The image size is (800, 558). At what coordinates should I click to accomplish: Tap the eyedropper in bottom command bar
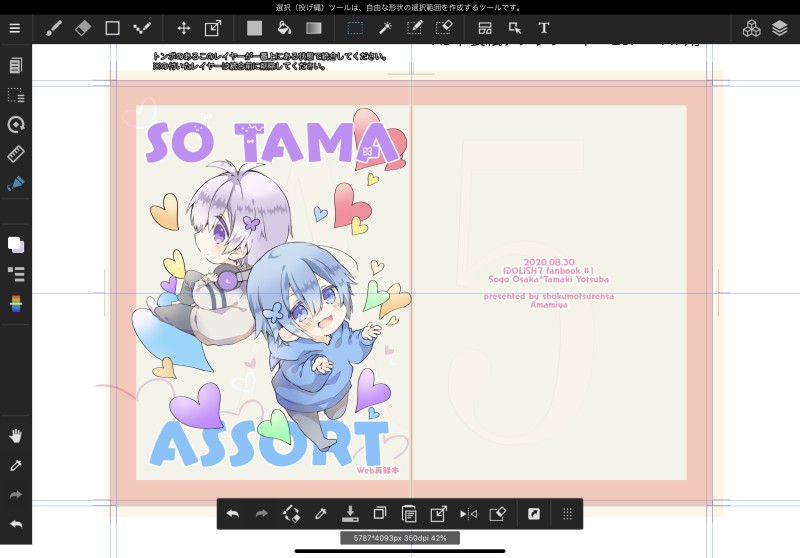tap(320, 514)
